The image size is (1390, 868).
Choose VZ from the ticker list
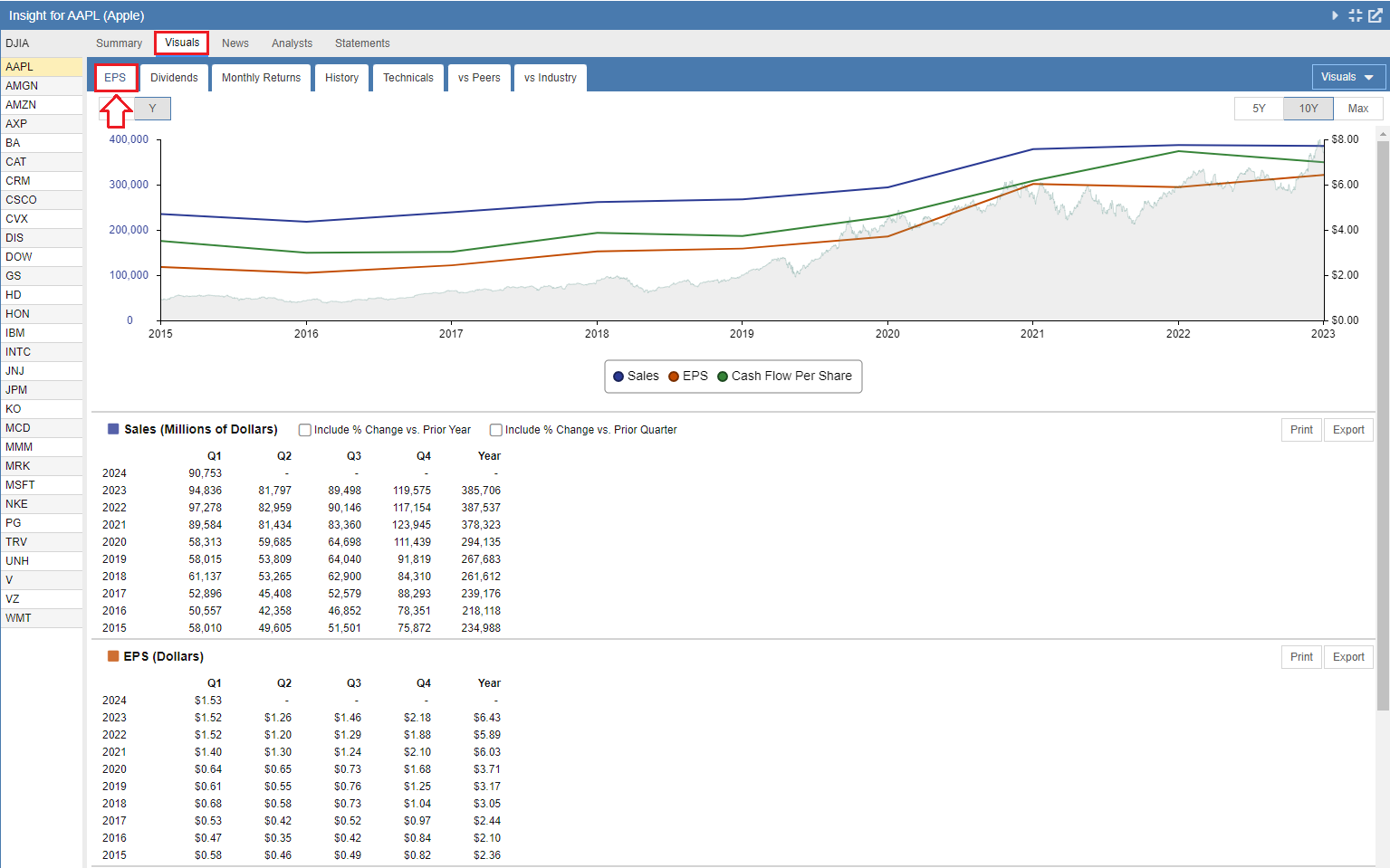click(42, 599)
